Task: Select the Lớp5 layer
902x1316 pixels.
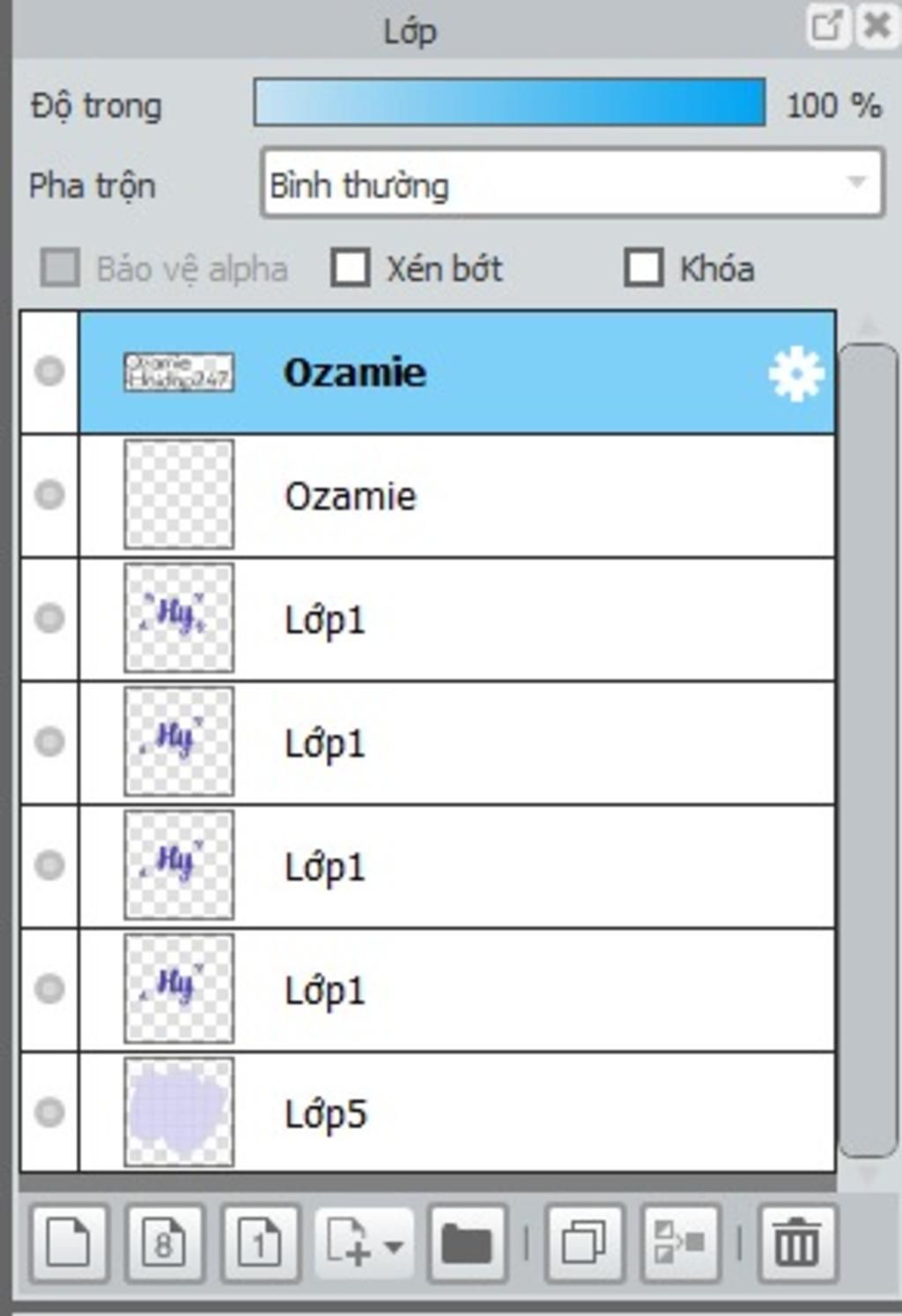Action: click(x=457, y=1113)
